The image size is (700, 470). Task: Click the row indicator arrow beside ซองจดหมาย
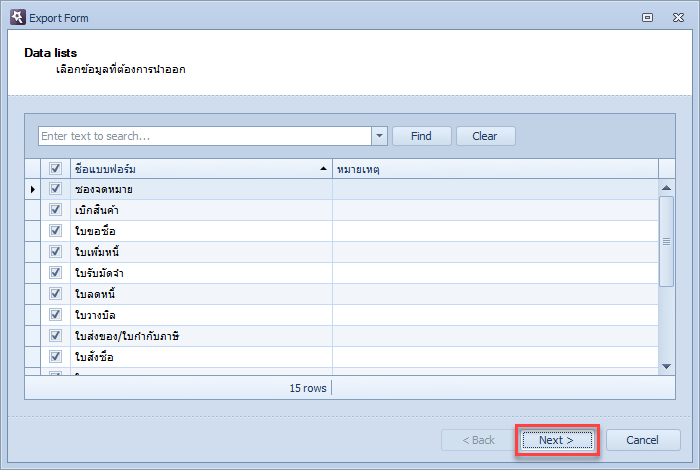pos(33,189)
